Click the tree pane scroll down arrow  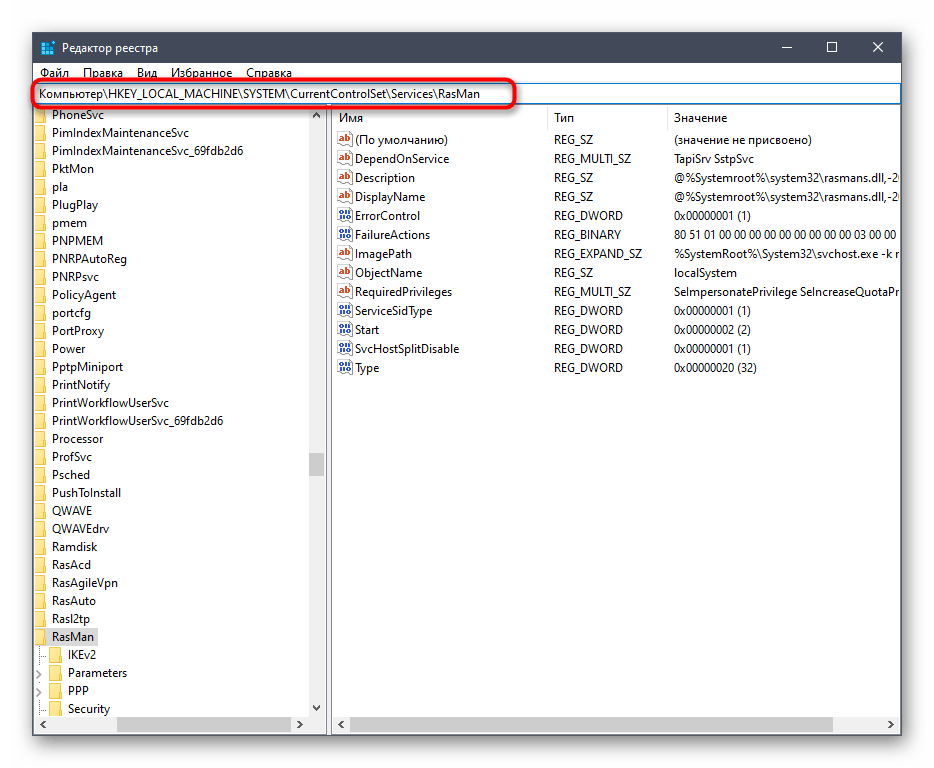(317, 708)
